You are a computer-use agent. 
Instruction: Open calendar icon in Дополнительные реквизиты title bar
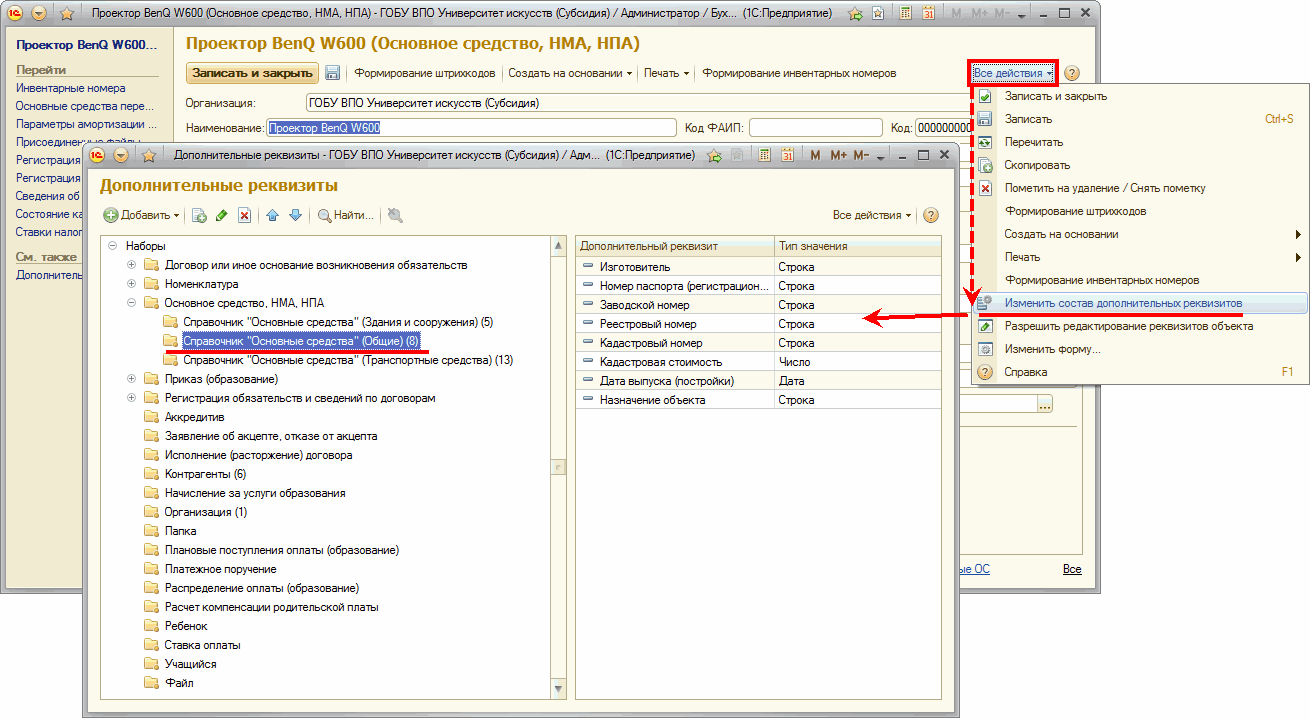pyautogui.click(x=787, y=156)
